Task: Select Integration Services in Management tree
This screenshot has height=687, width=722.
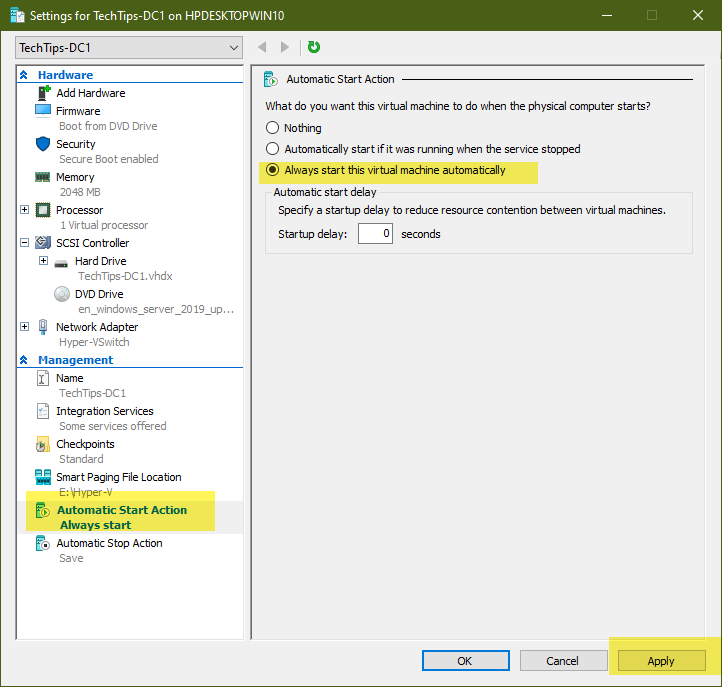Action: [105, 411]
